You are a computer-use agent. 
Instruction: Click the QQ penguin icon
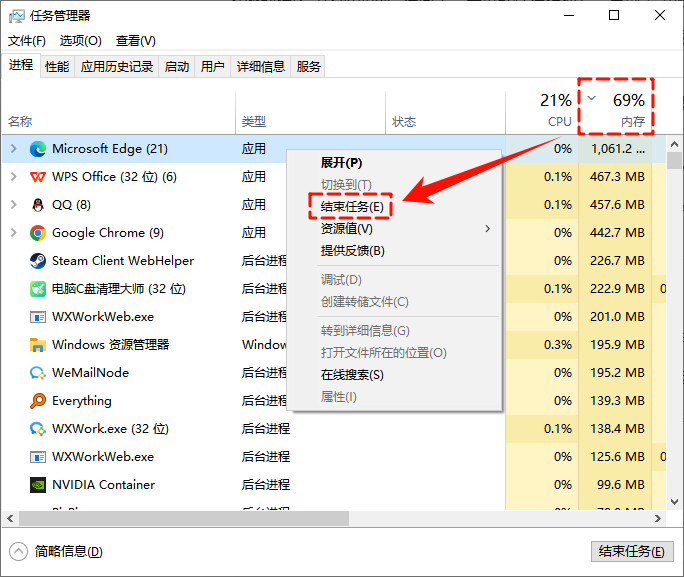[x=38, y=205]
